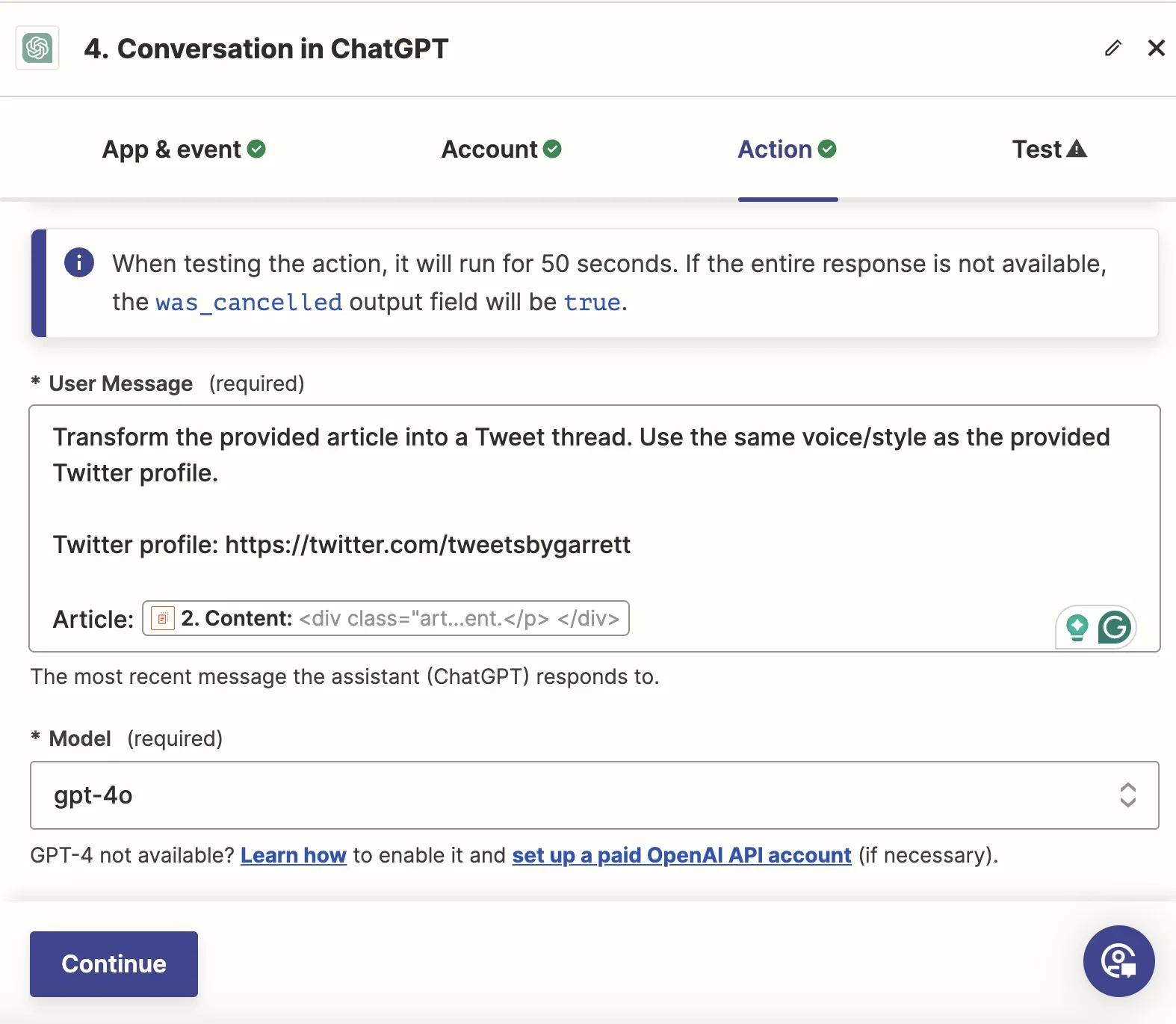This screenshot has width=1176, height=1024.
Task: Click the Continue button
Action: click(x=114, y=964)
